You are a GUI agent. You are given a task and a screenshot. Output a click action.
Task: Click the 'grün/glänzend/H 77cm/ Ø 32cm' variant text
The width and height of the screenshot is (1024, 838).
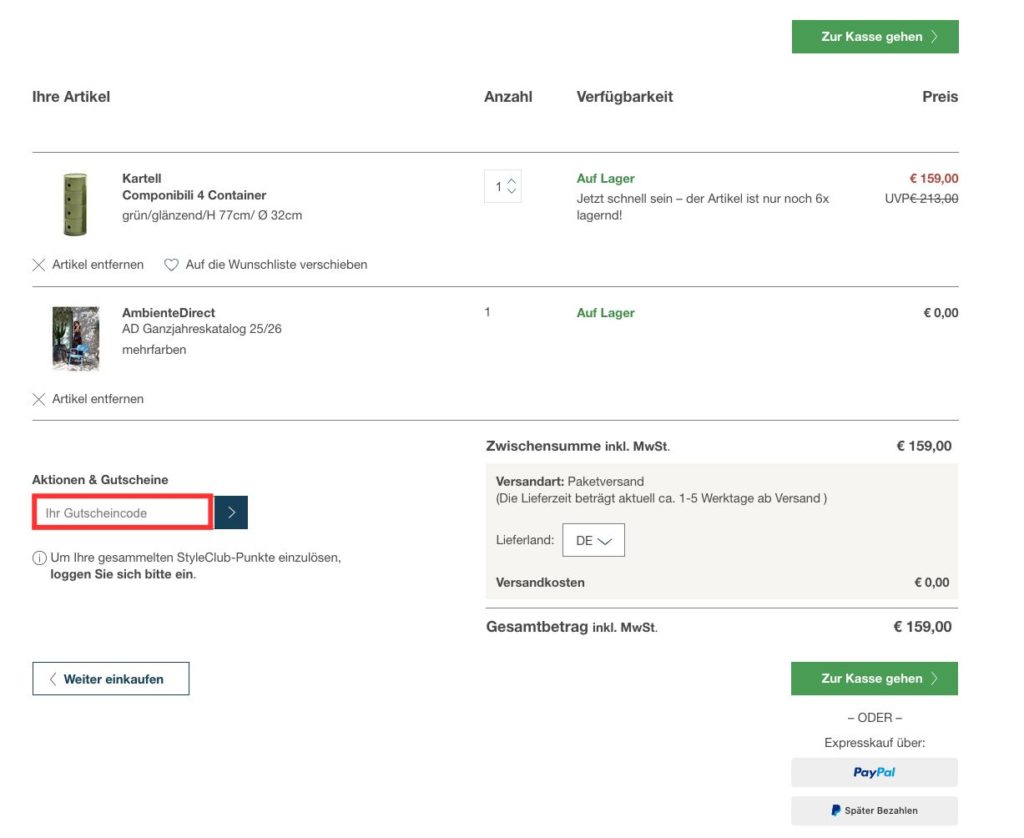[x=212, y=215]
